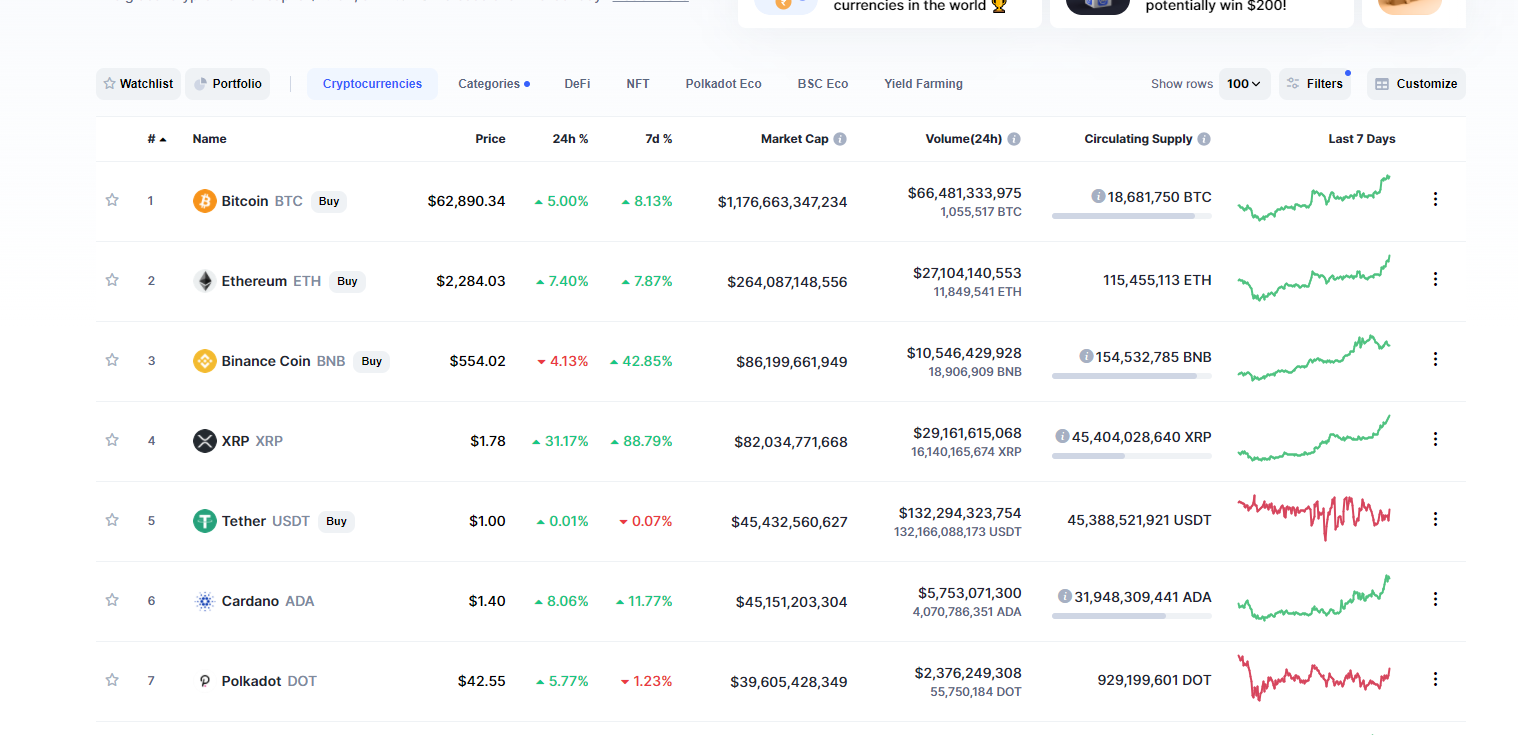Open the Polkadot 7-day sparkline chart
This screenshot has width=1518, height=735.
pyautogui.click(x=1314, y=678)
